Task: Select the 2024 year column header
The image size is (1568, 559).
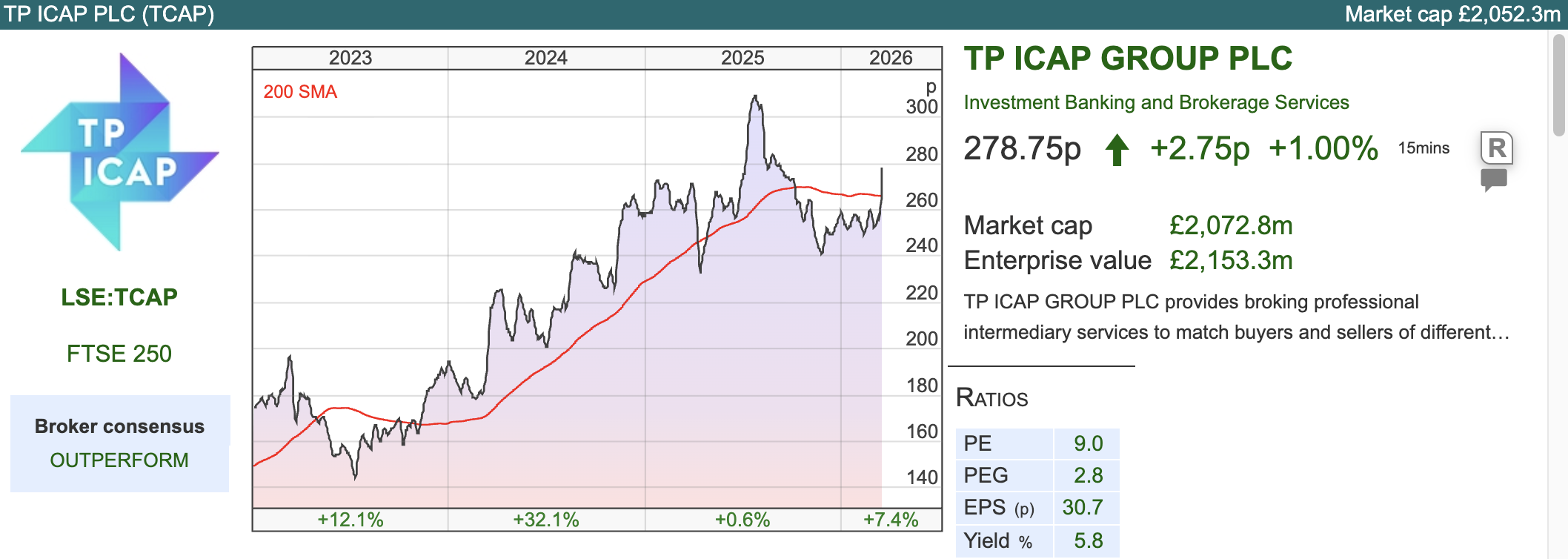Action: click(x=546, y=58)
